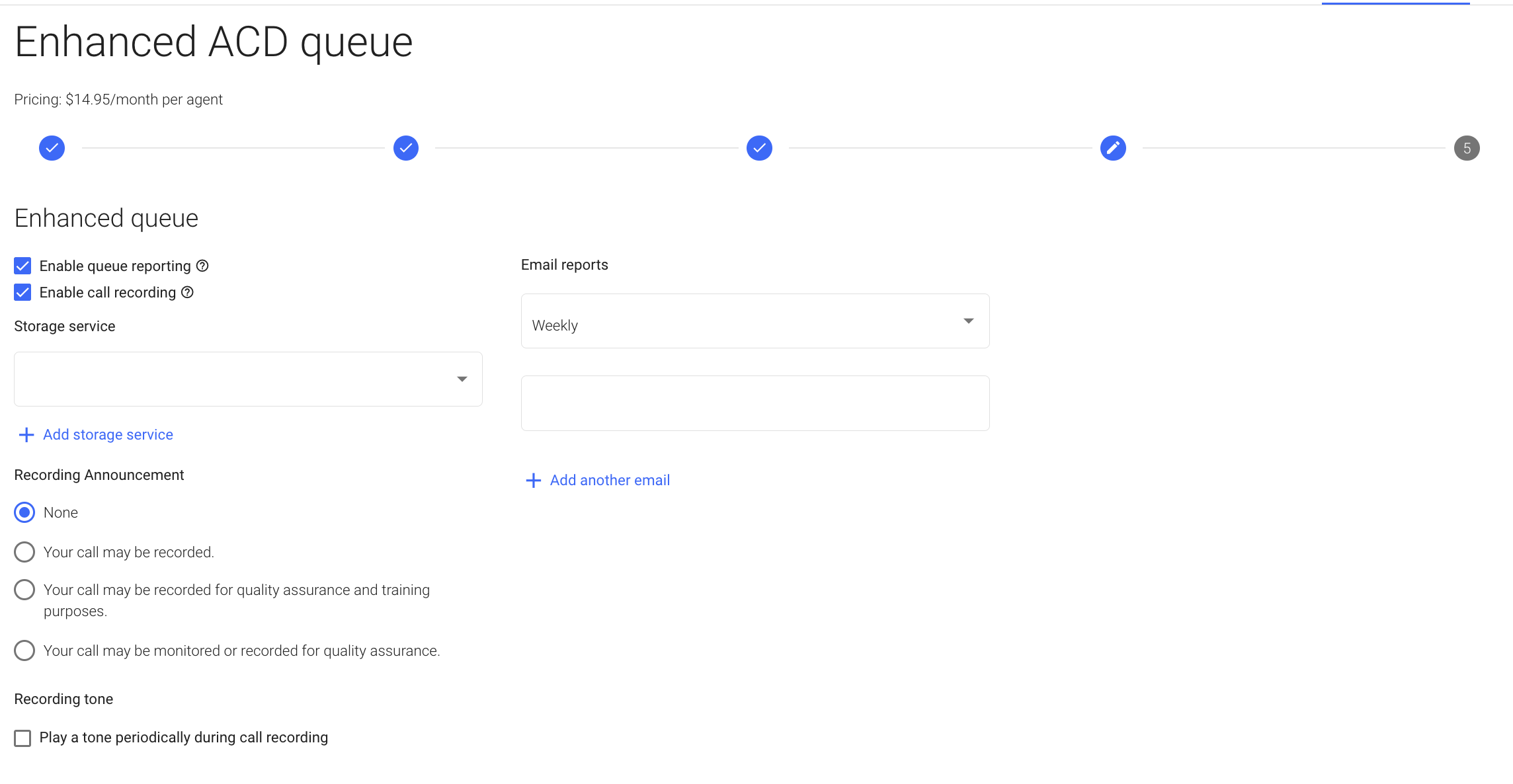Click the first completed step icon

click(51, 148)
